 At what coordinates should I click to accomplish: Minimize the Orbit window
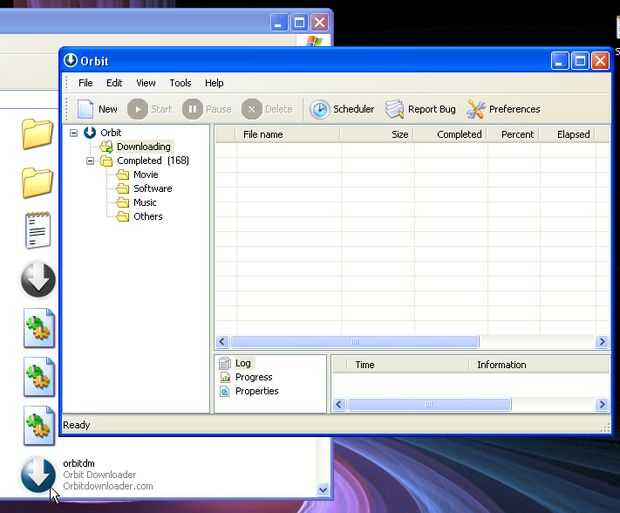560,61
